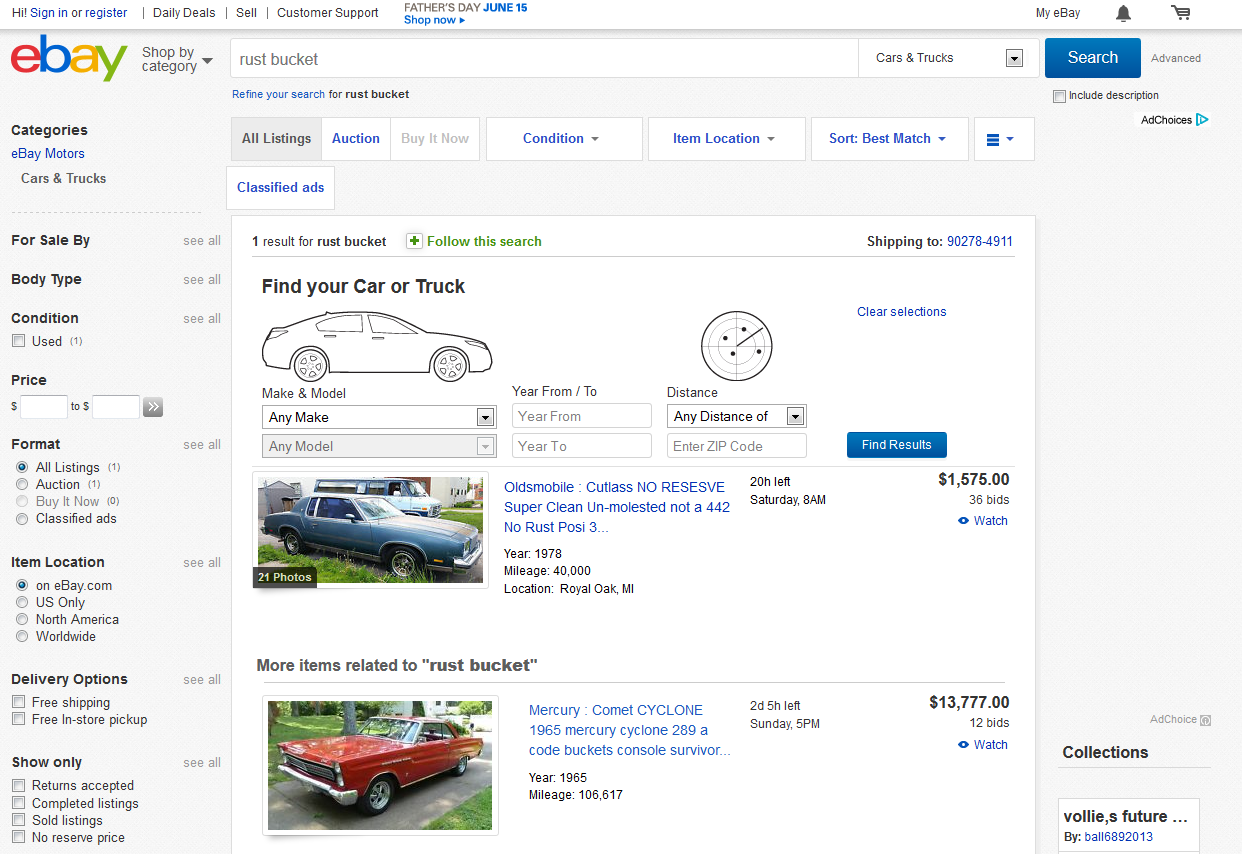Screen dimensions: 1242x854
Task: Check the Used condition filter
Action: click(x=18, y=340)
